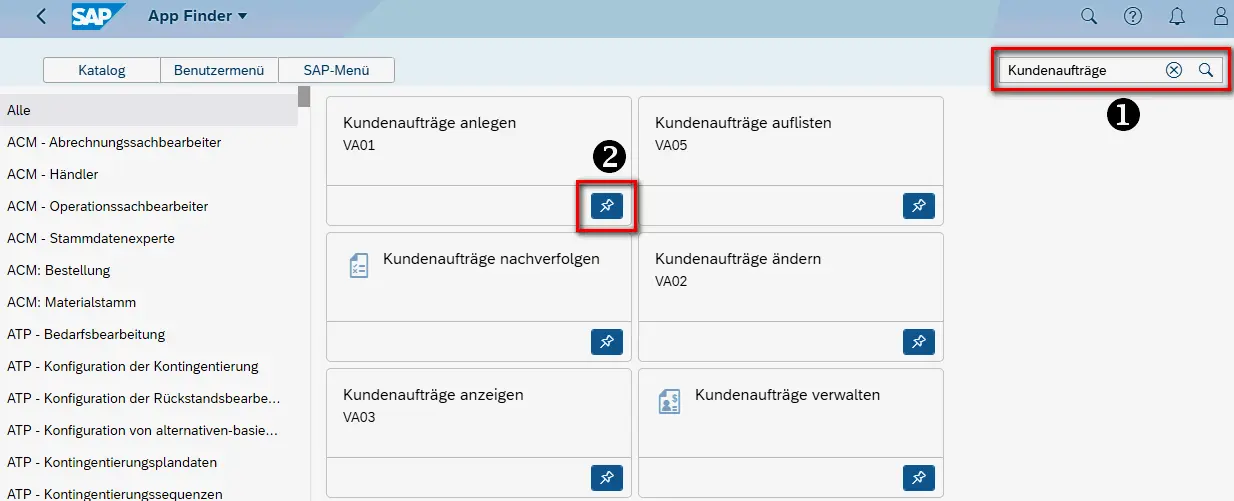Run search with the search field magnifier
The height and width of the screenshot is (501, 1234).
1206,70
